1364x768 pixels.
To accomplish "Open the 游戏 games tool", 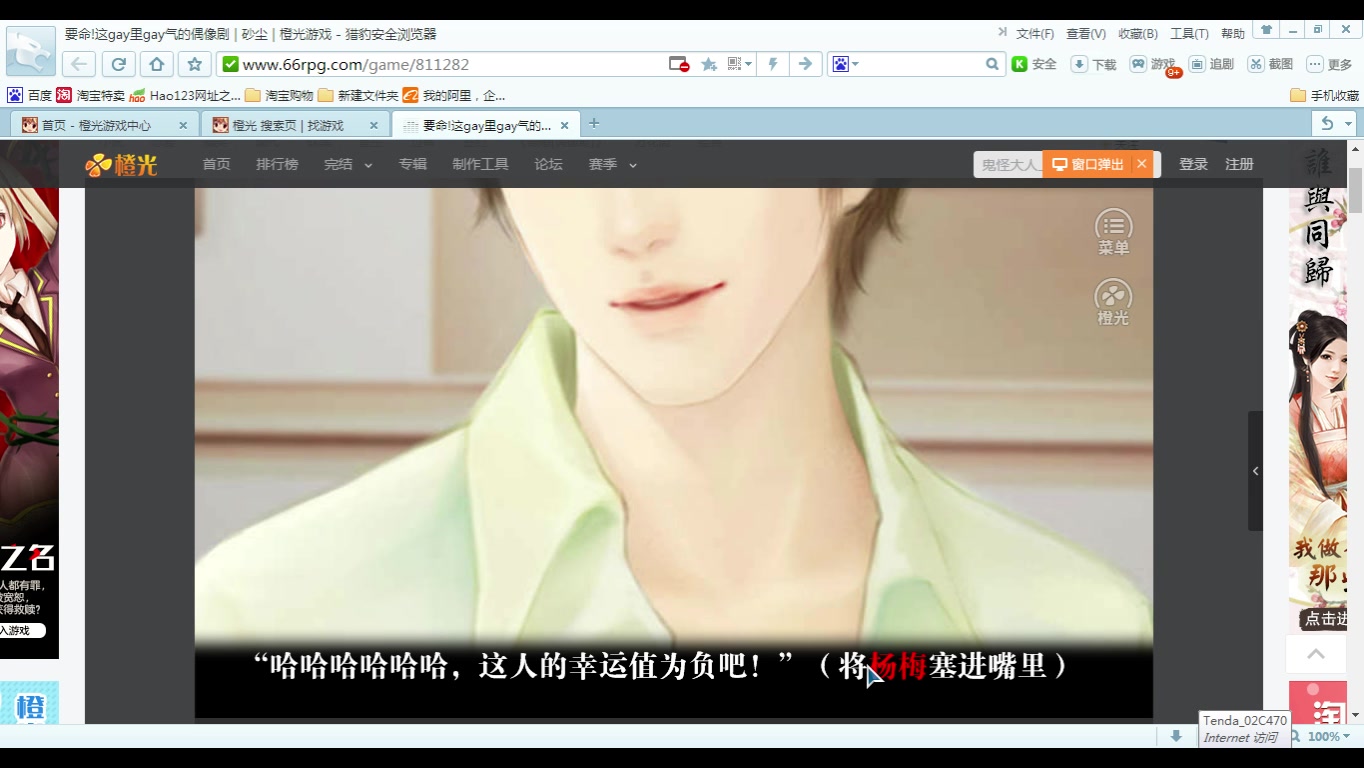I will pos(1154,64).
